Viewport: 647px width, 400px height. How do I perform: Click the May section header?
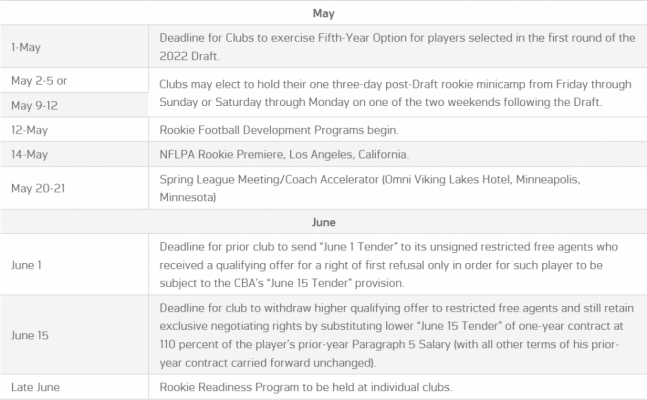pos(324,13)
